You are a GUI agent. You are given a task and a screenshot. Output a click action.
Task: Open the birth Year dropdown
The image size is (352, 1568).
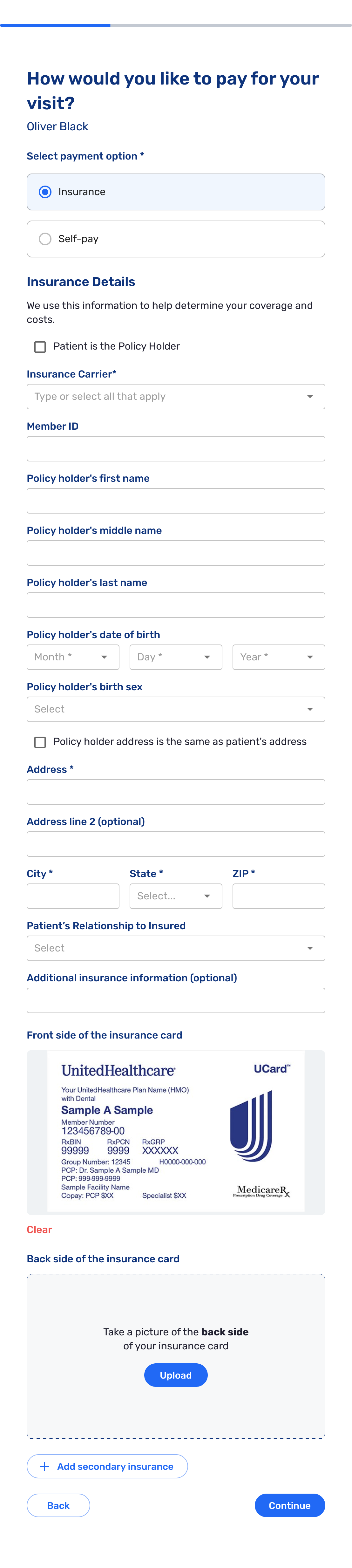click(x=278, y=657)
